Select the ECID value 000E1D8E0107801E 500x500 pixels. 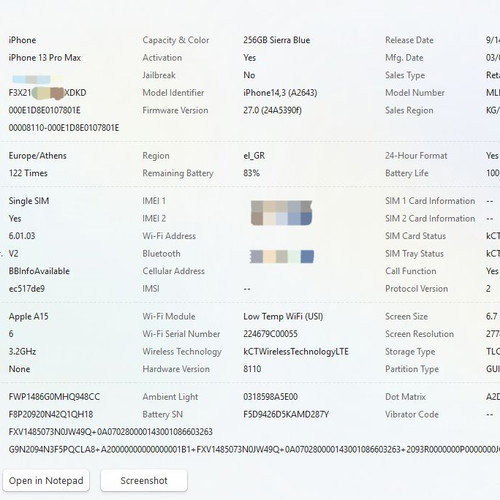(44, 110)
